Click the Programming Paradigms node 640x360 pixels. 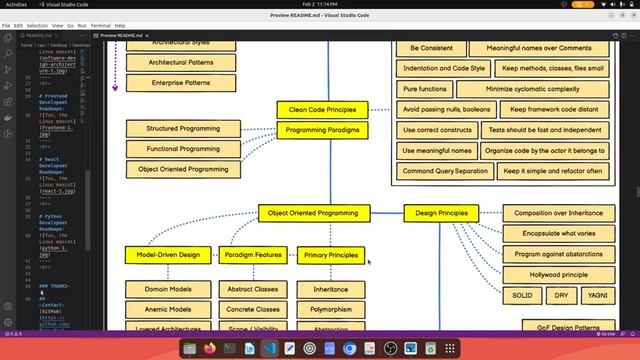click(322, 130)
